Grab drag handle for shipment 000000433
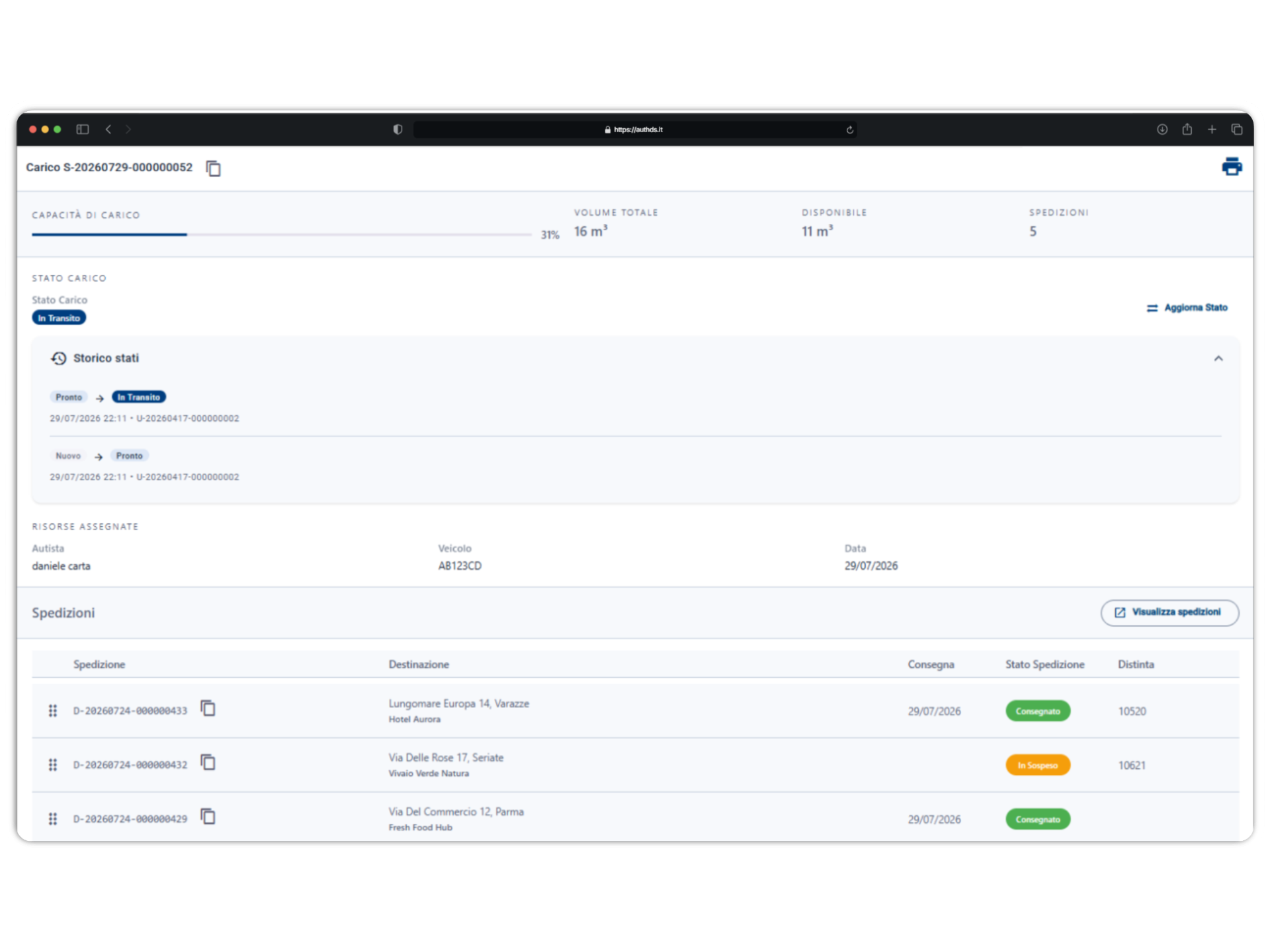Image resolution: width=1270 pixels, height=952 pixels. coord(53,711)
